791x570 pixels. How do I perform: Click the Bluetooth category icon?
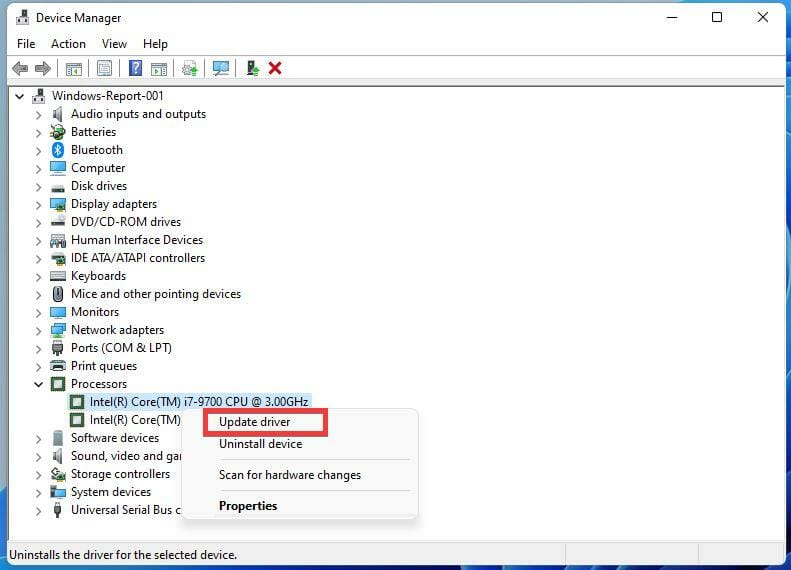coord(58,150)
